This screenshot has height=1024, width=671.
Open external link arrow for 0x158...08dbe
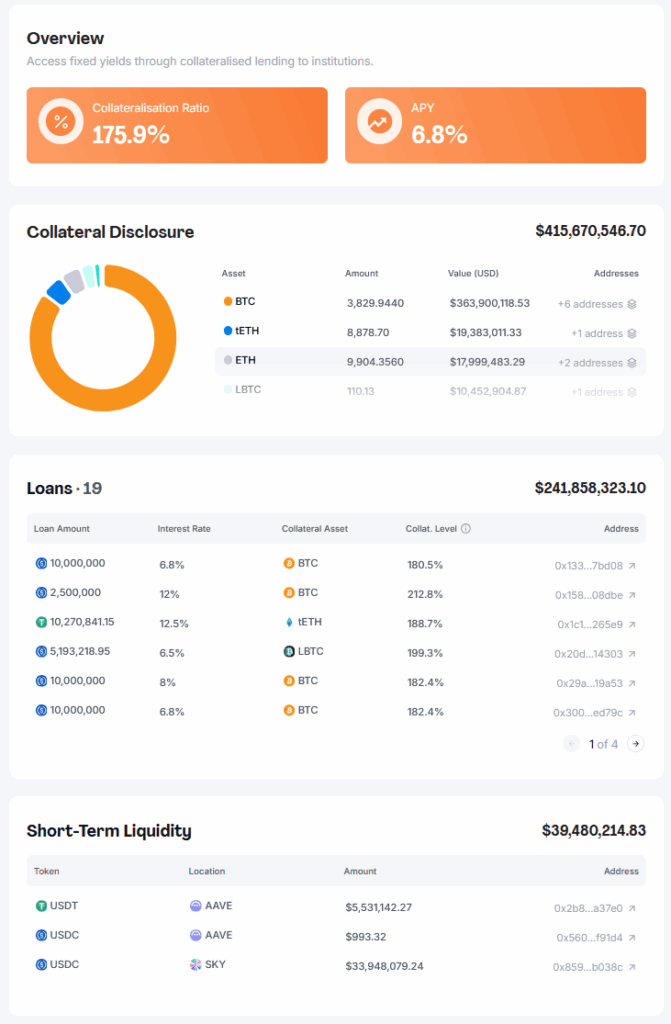[x=632, y=595]
